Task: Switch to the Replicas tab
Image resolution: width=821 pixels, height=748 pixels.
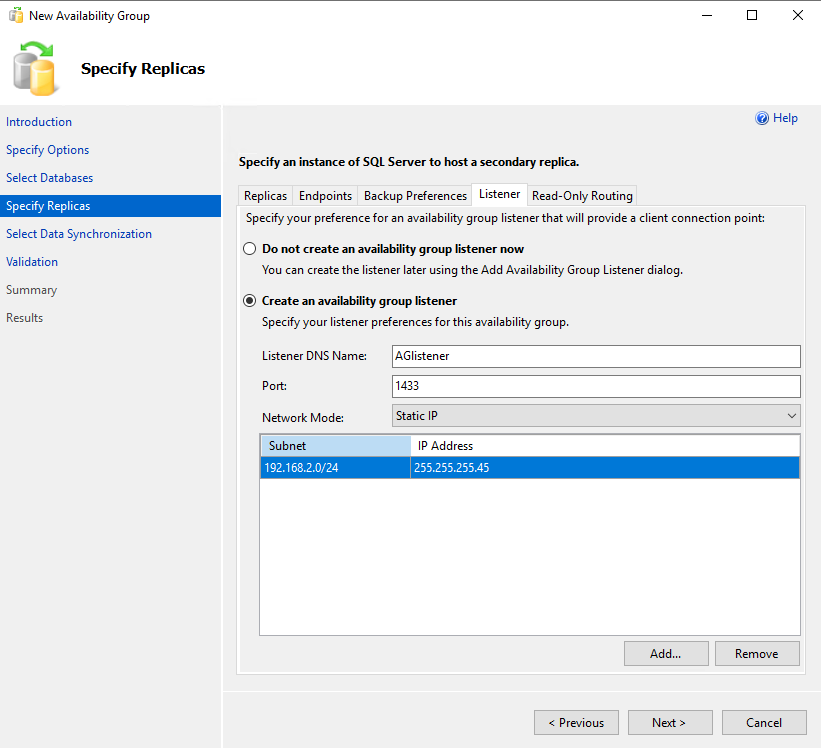Action: click(265, 196)
